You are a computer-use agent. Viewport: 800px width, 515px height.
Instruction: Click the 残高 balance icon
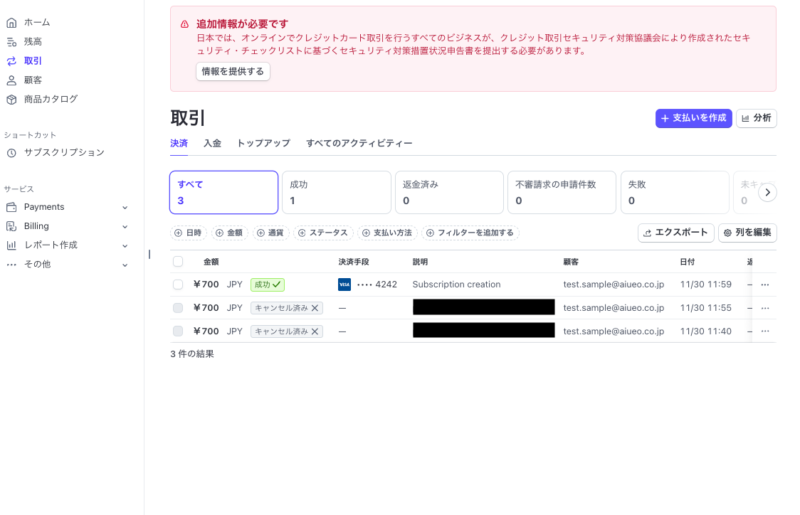point(11,42)
